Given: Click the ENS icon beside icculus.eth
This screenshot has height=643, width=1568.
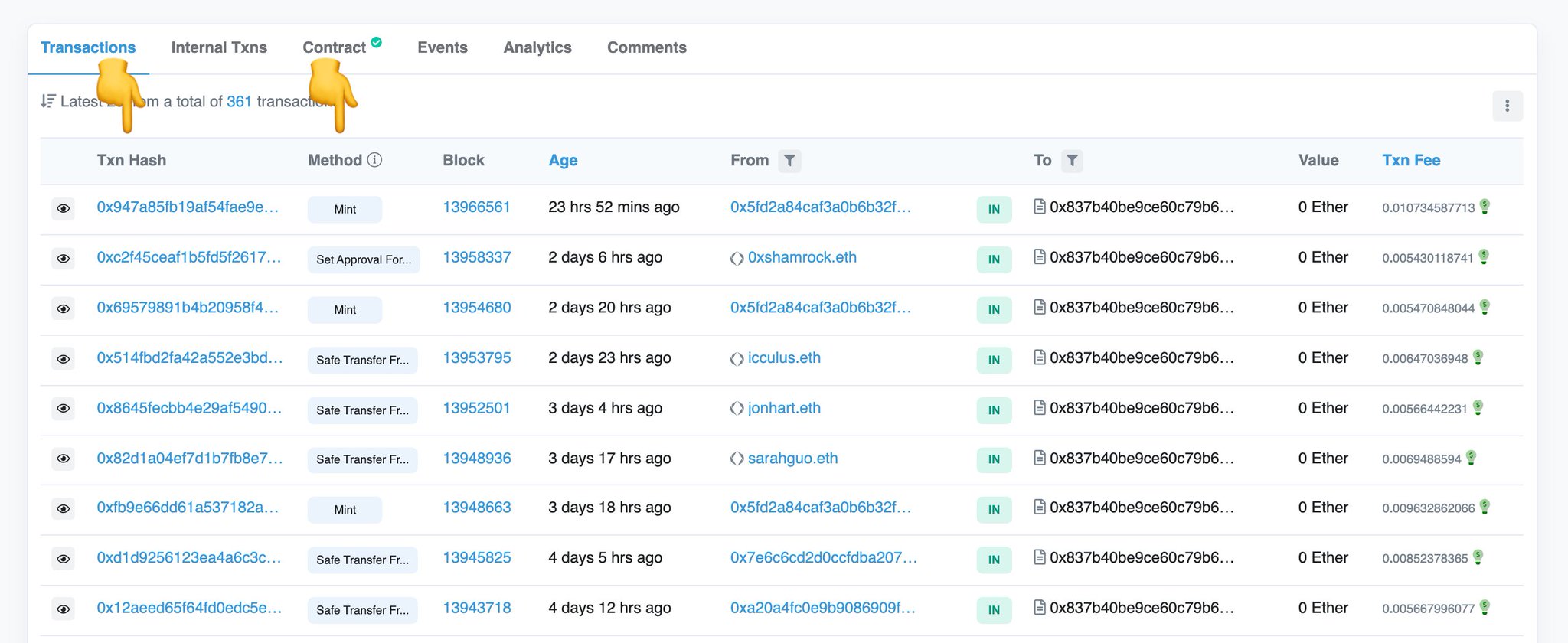Looking at the screenshot, I should pos(737,359).
